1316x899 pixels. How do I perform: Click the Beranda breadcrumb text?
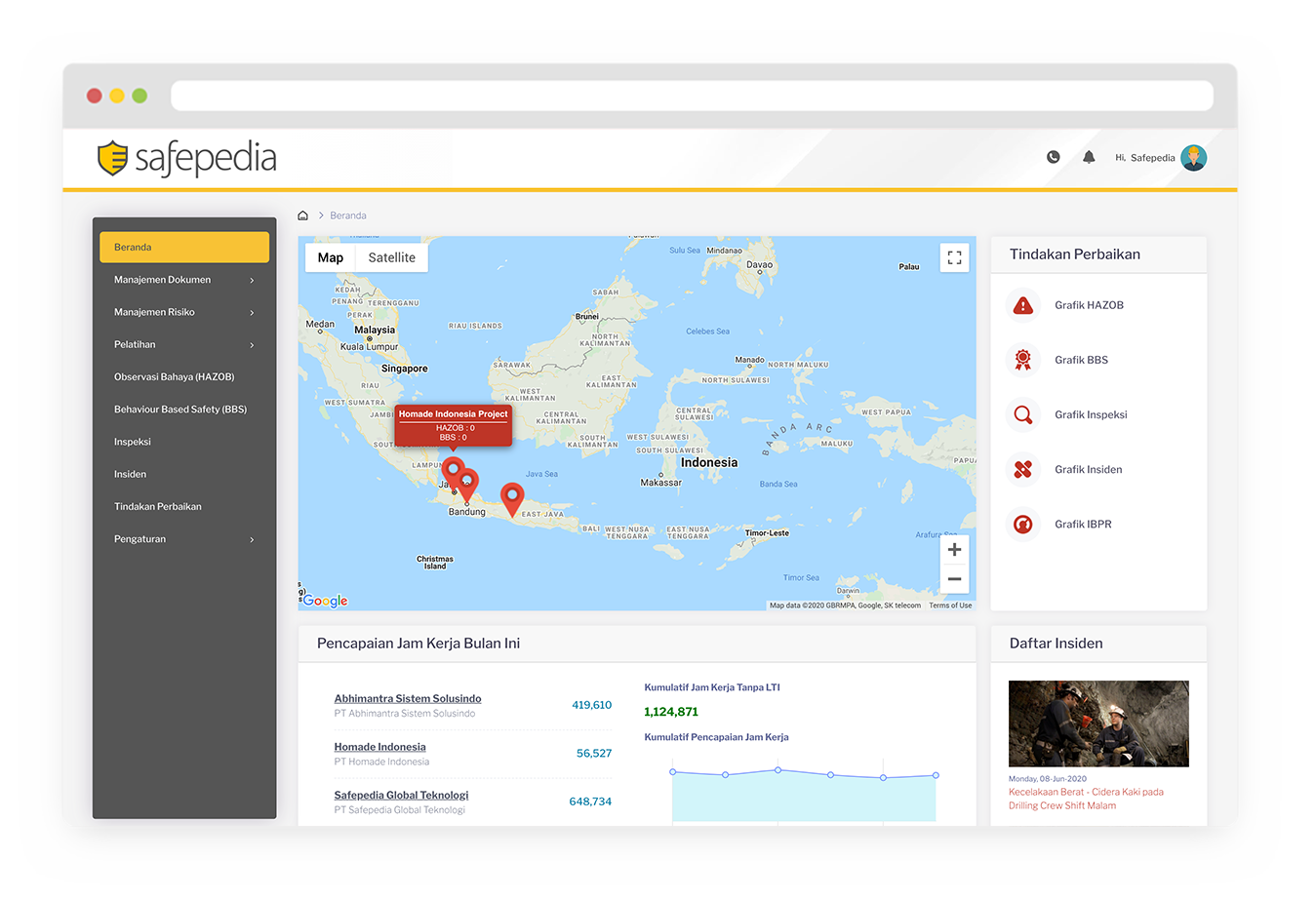pos(348,215)
